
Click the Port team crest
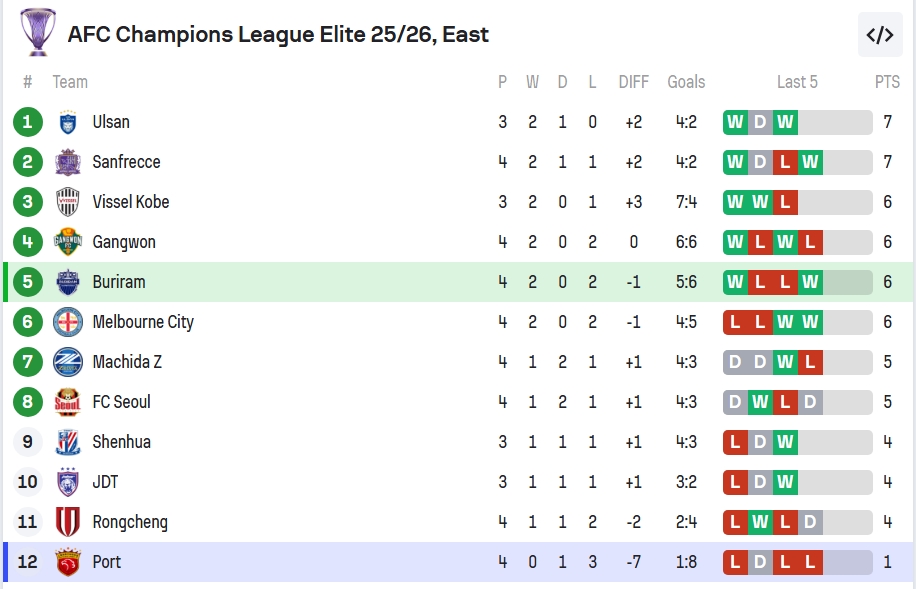68,562
